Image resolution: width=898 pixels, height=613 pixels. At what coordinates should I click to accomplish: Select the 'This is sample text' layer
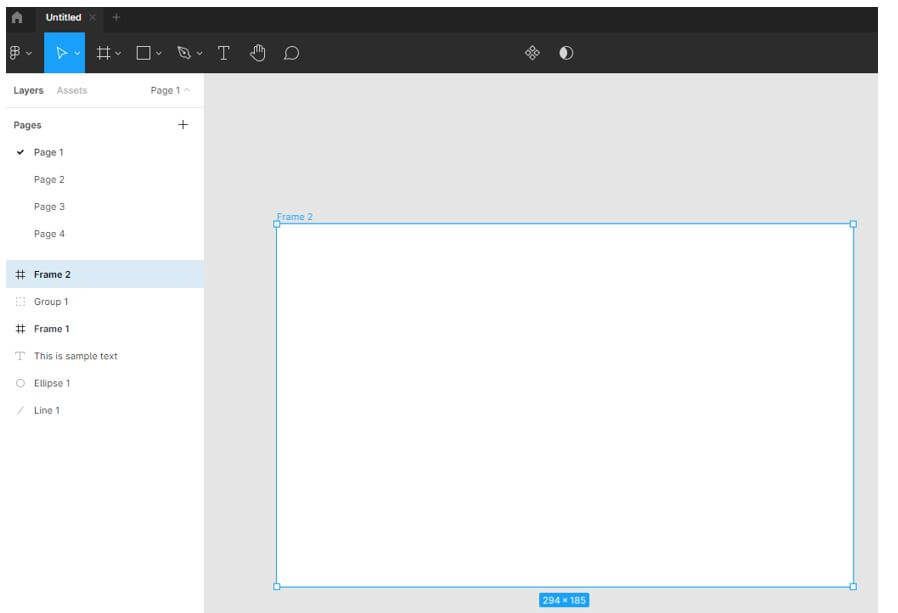click(105, 356)
